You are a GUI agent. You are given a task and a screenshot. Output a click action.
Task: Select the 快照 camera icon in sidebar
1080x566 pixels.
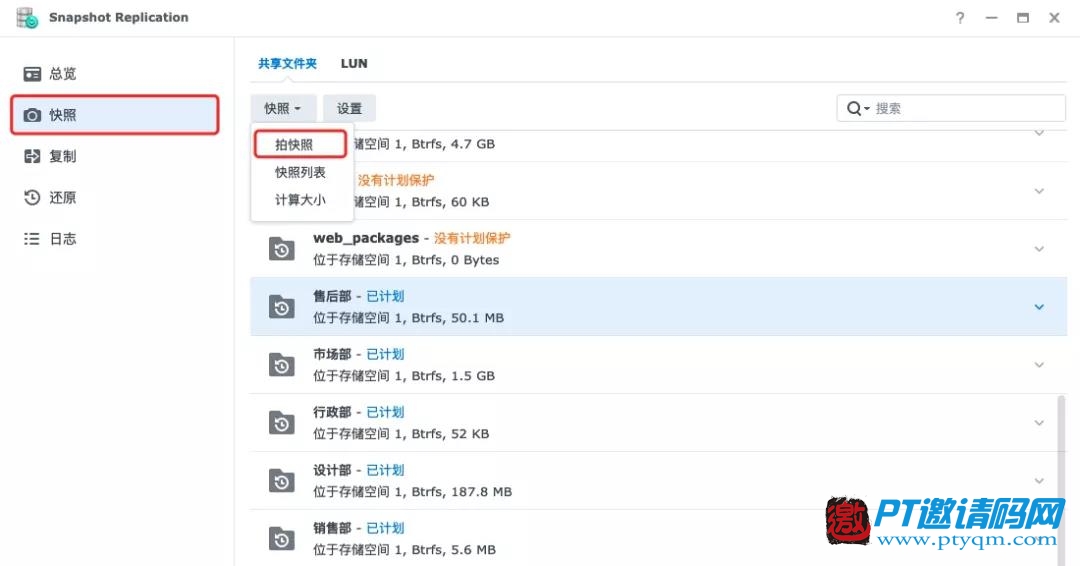click(x=32, y=115)
